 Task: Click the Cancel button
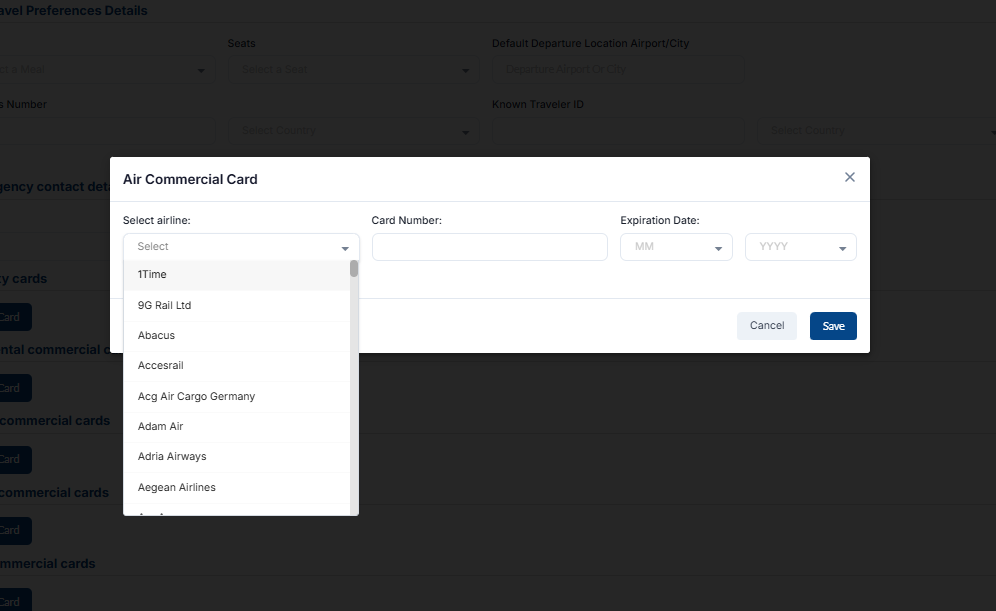[767, 326]
